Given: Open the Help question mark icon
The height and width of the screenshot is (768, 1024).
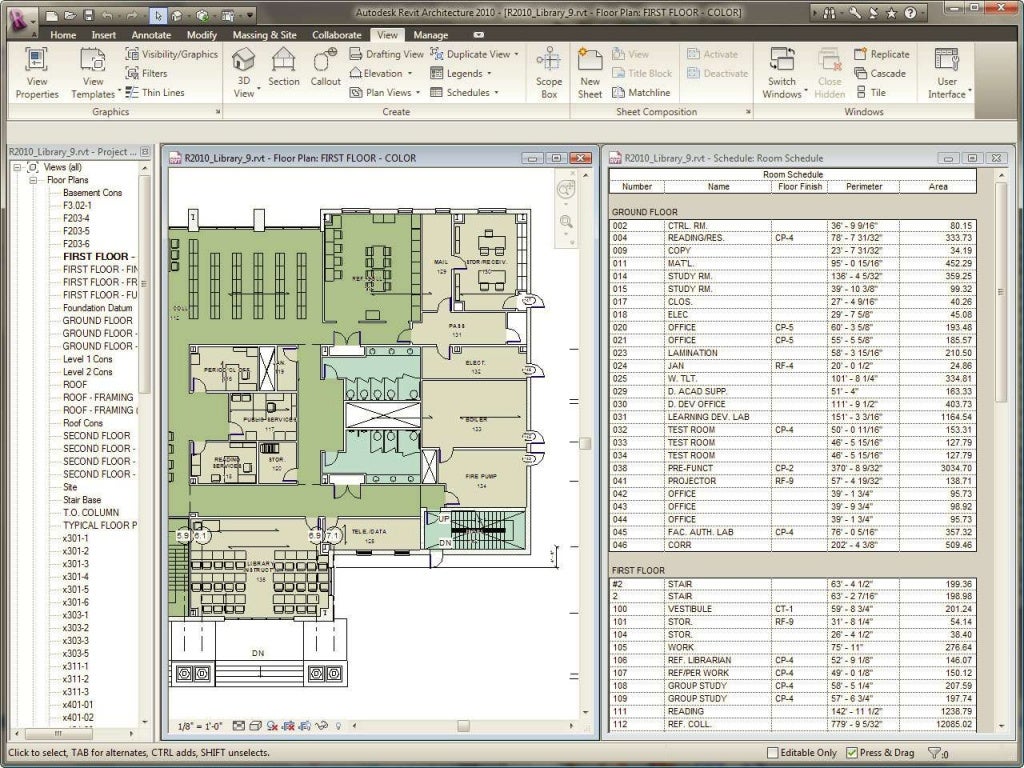Looking at the screenshot, I should click(x=910, y=12).
